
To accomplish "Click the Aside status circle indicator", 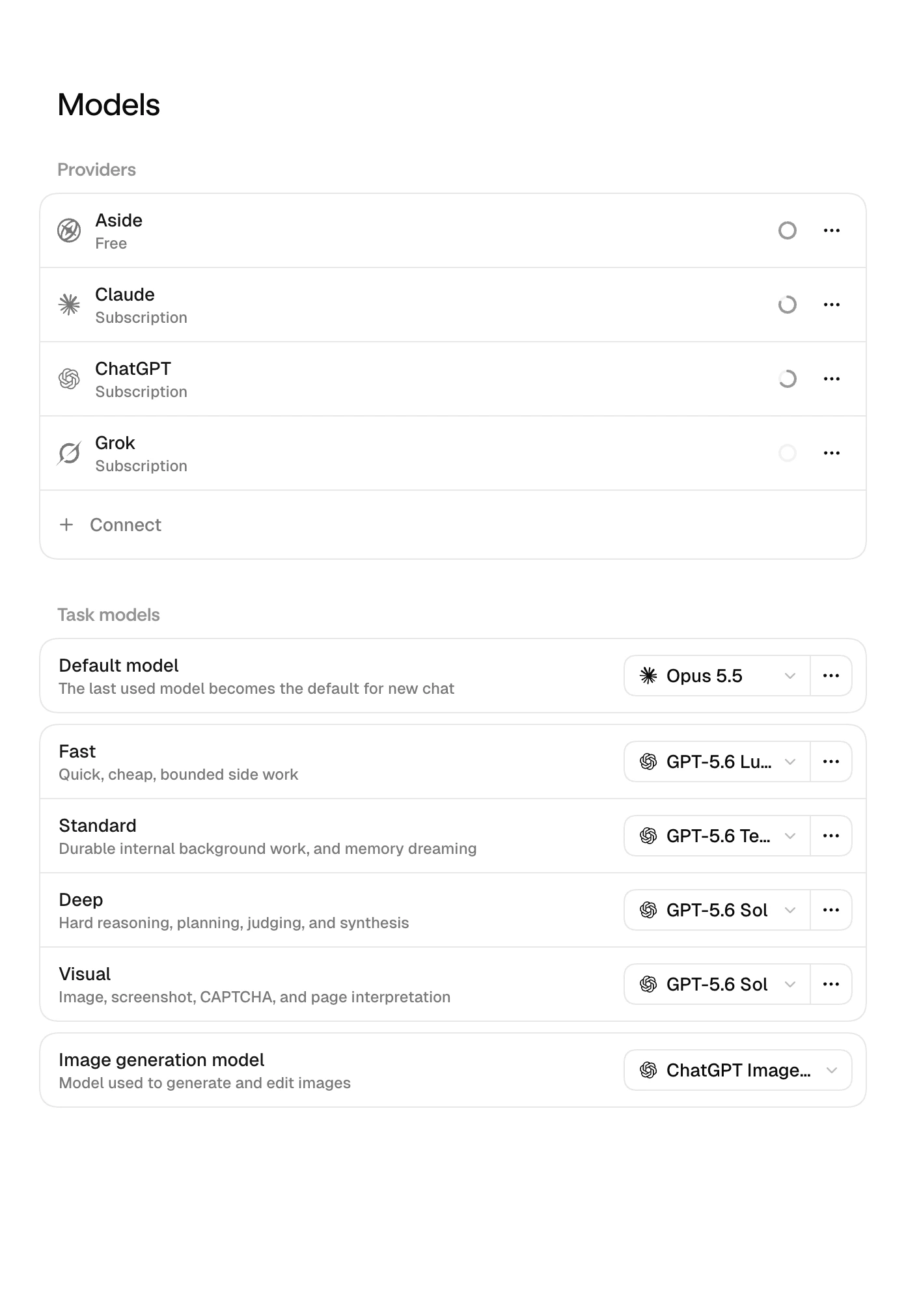I will click(788, 230).
